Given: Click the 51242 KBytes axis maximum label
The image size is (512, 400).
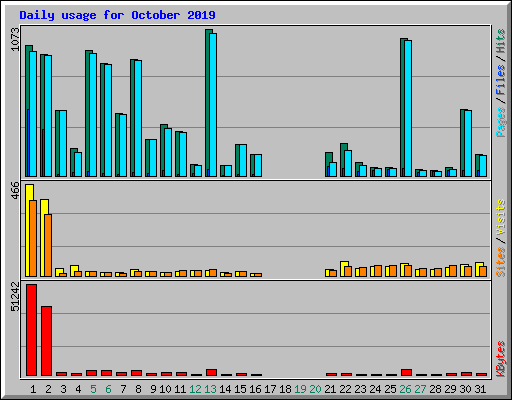Looking at the screenshot, I should pos(15,296).
